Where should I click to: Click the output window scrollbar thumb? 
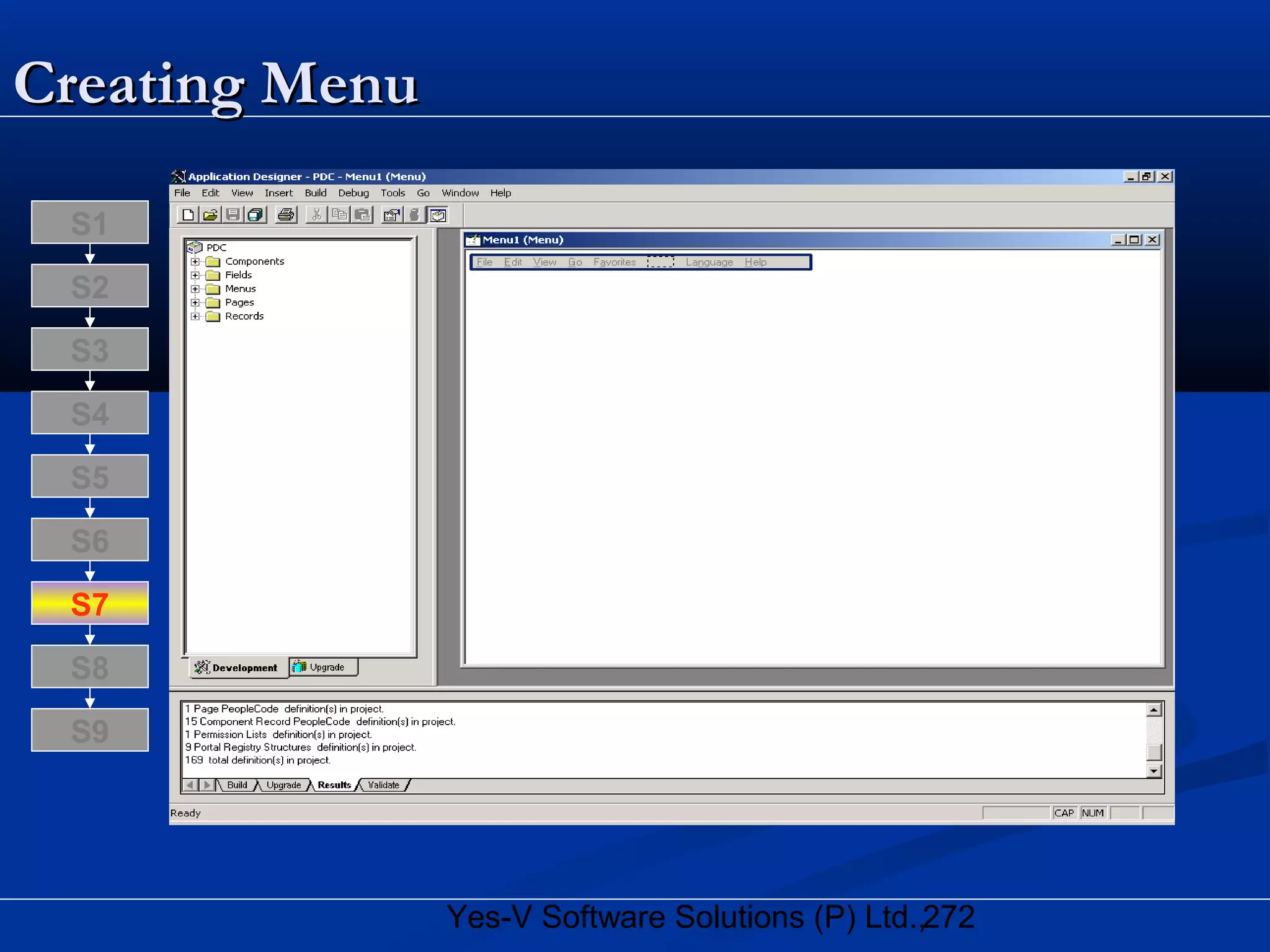coord(1153,752)
